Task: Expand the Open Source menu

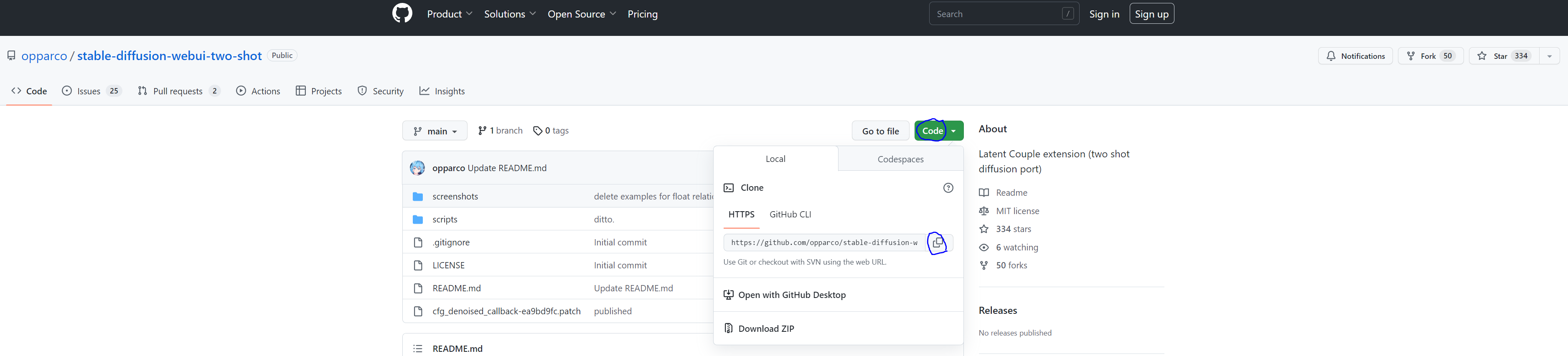Action: pyautogui.click(x=582, y=14)
